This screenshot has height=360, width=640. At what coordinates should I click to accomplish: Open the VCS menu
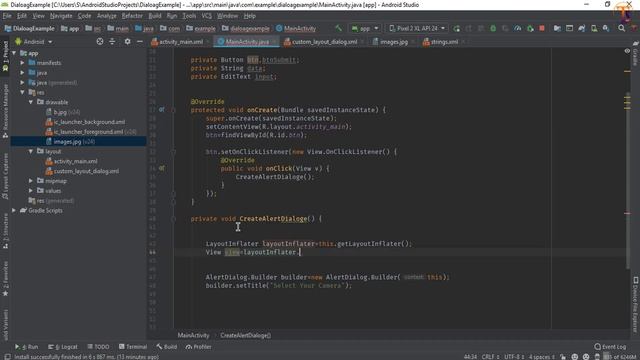[207, 16]
